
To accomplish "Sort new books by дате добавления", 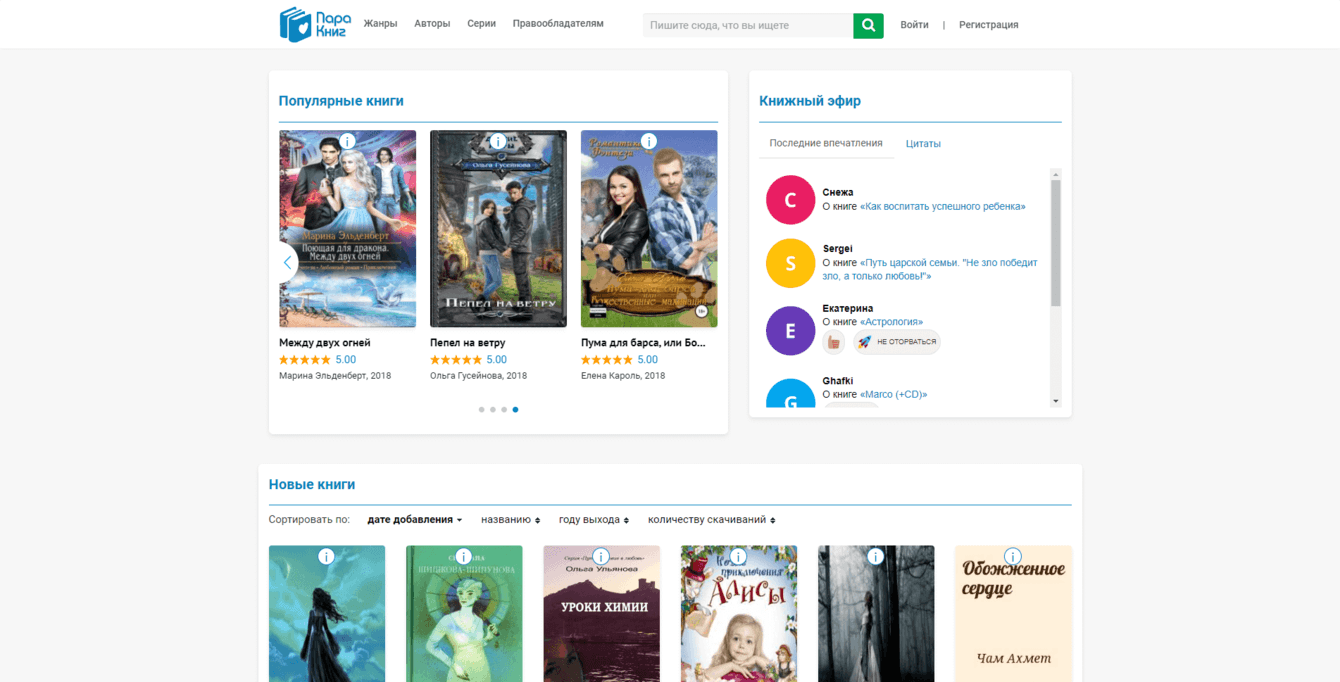I will pos(415,520).
